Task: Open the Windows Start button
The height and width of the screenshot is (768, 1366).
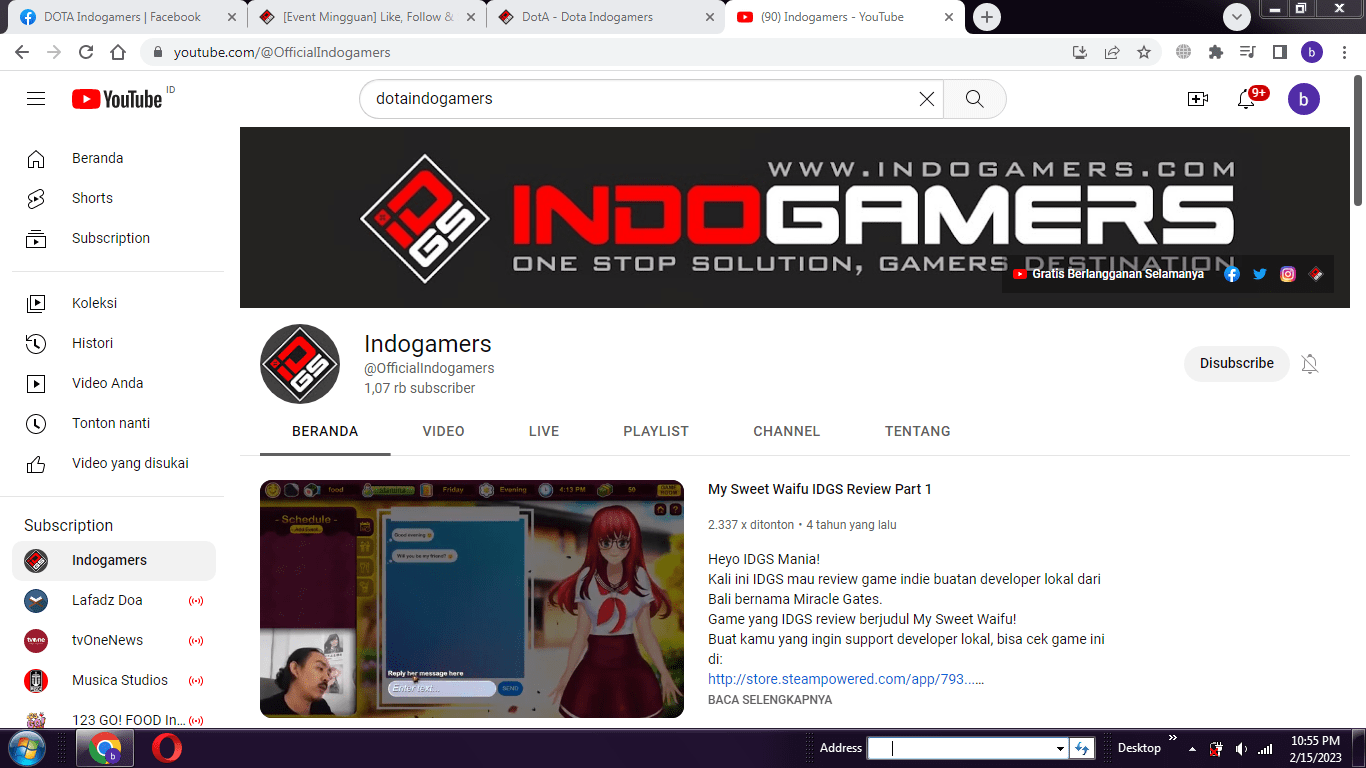Action: click(x=26, y=748)
